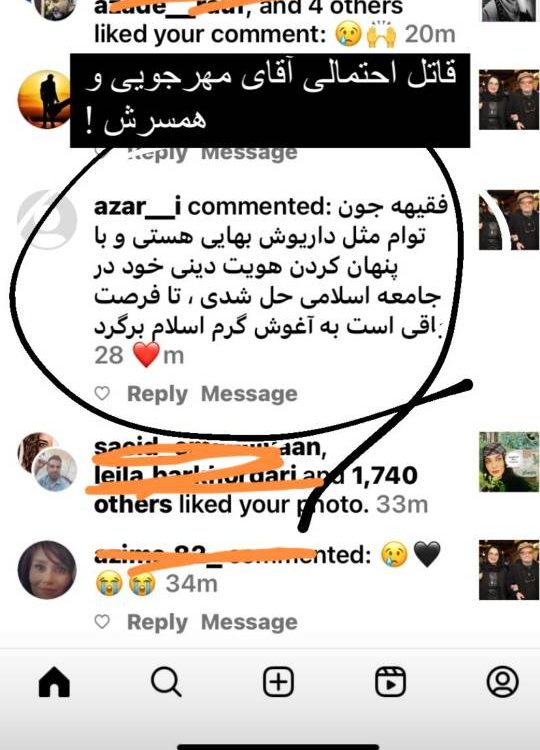Reply to azar__i's comment

point(157,394)
